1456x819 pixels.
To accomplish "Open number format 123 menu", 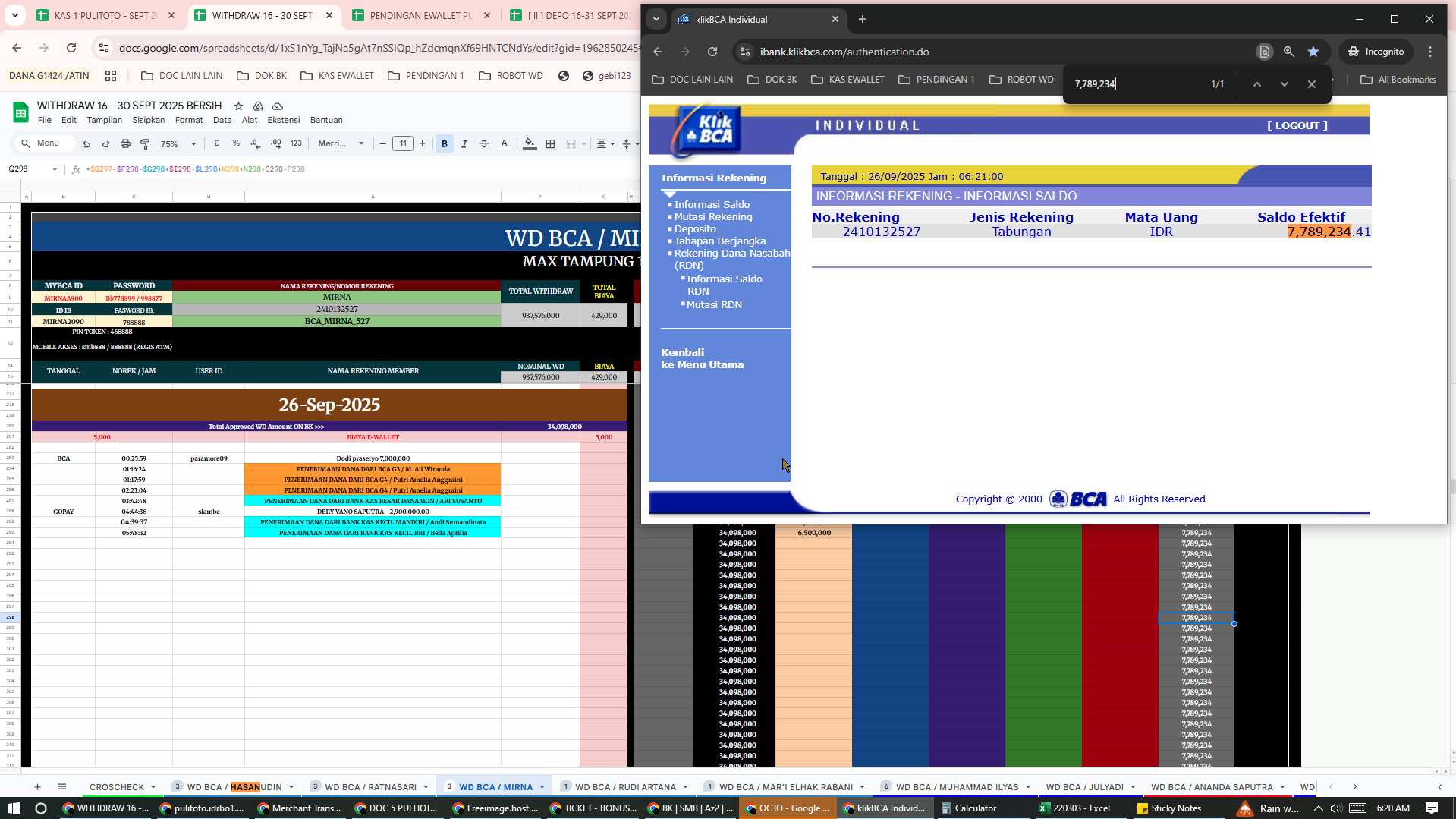I will coord(296,143).
